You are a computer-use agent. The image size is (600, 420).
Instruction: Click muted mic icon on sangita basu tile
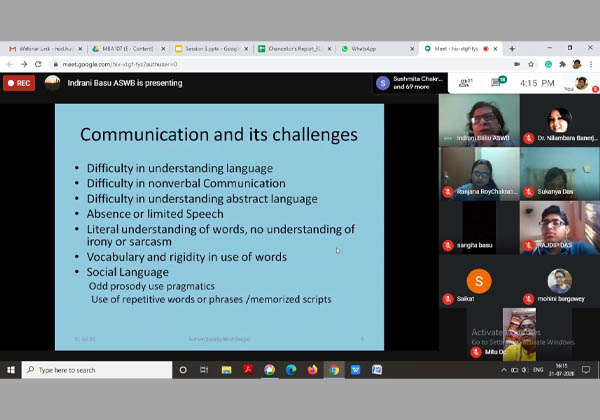point(448,245)
